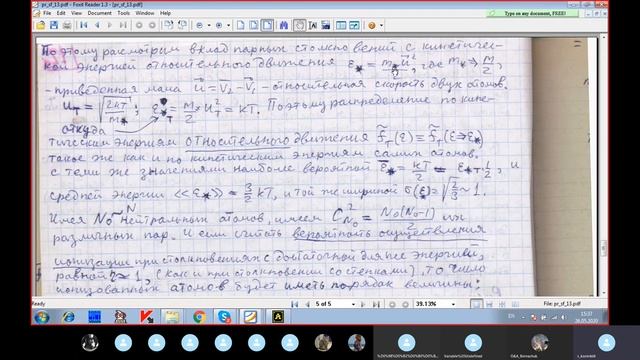Show the navigation panel layout icon
Image resolution: width=640 pixels, height=360 pixels.
point(341,25)
